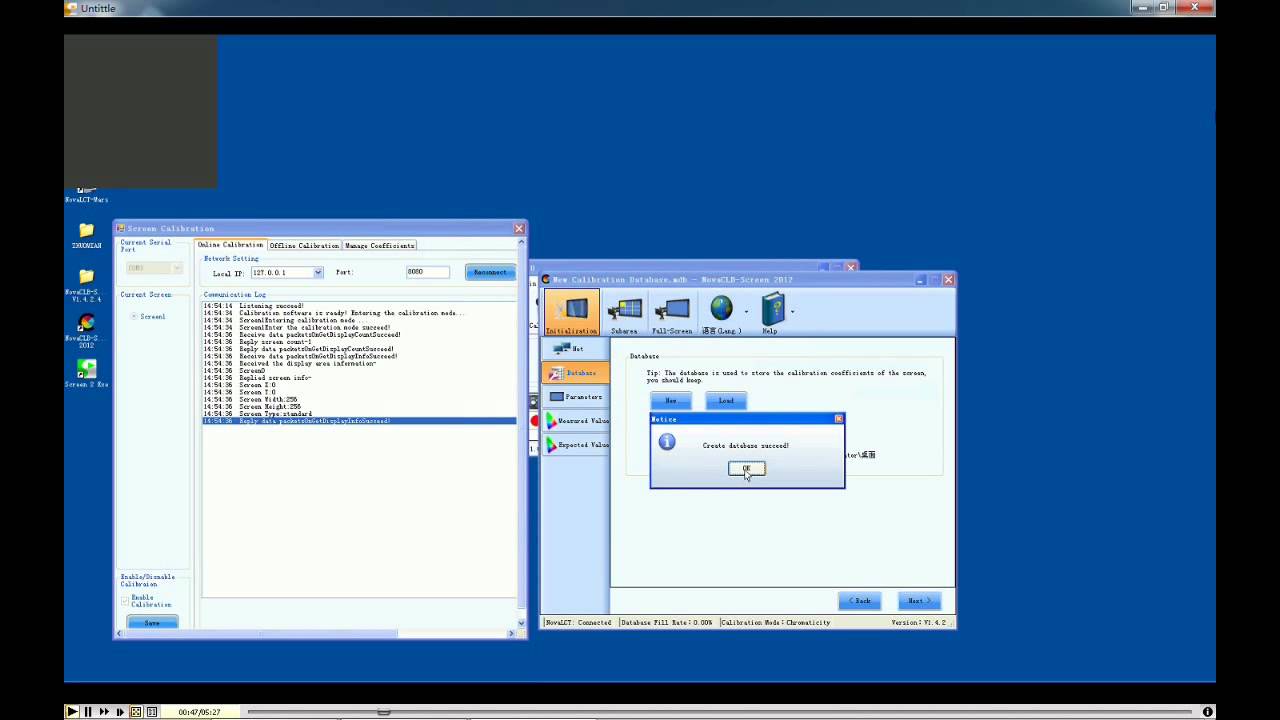The width and height of the screenshot is (1280, 720).
Task: Toggle the player fullscreen icon
Action: pos(136,712)
